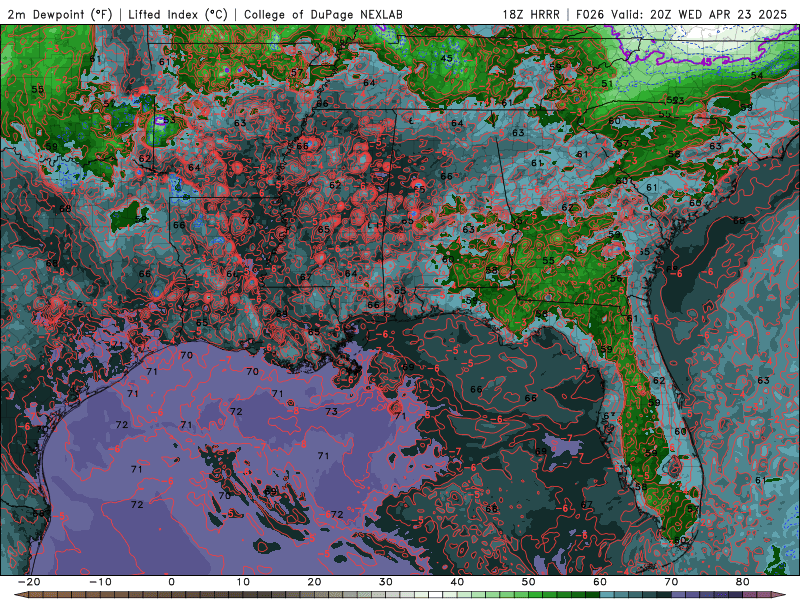Click the '80' label on the color scale
This screenshot has height=600, width=800.
point(743,582)
